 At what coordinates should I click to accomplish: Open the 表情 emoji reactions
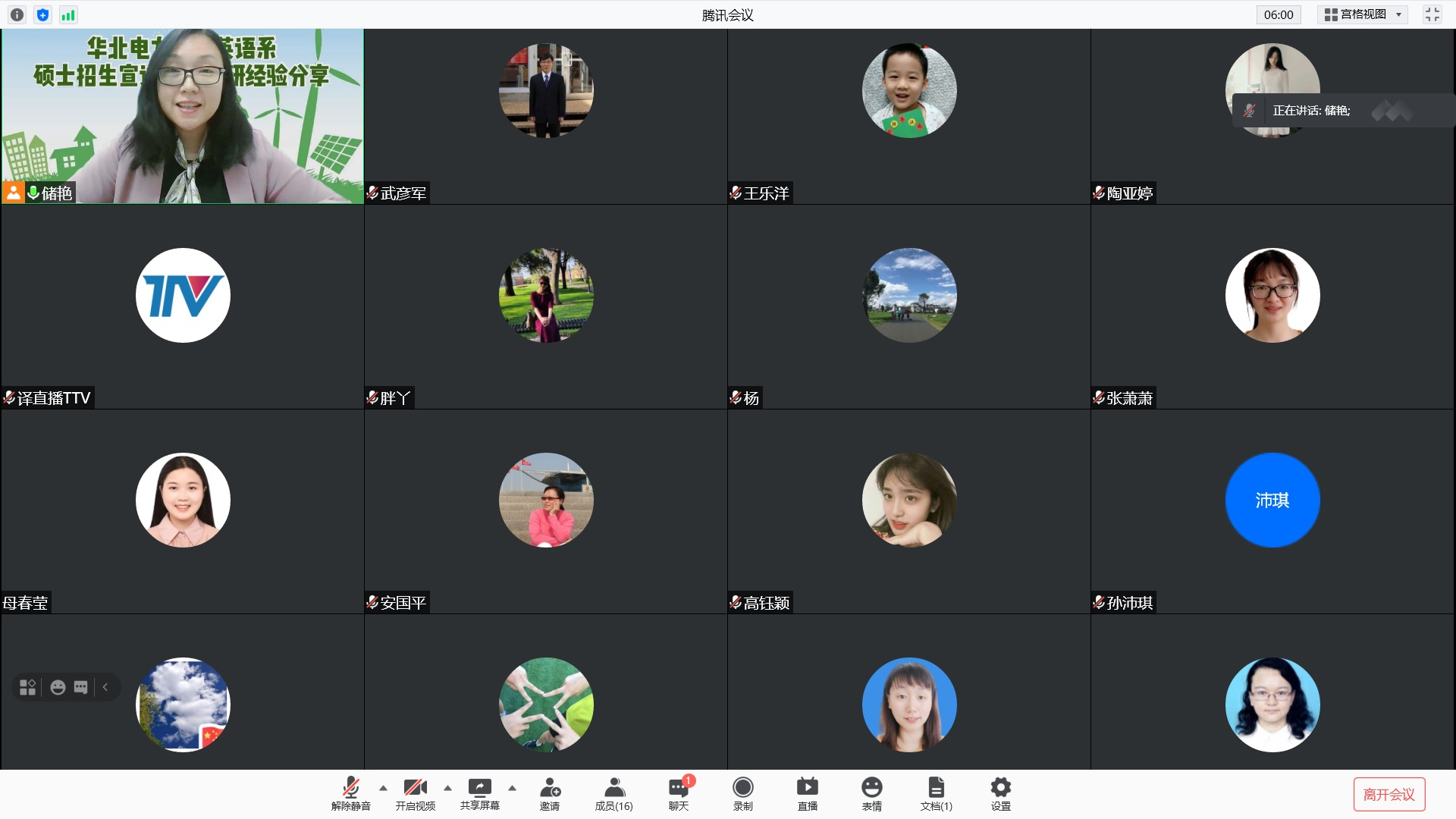point(872,794)
